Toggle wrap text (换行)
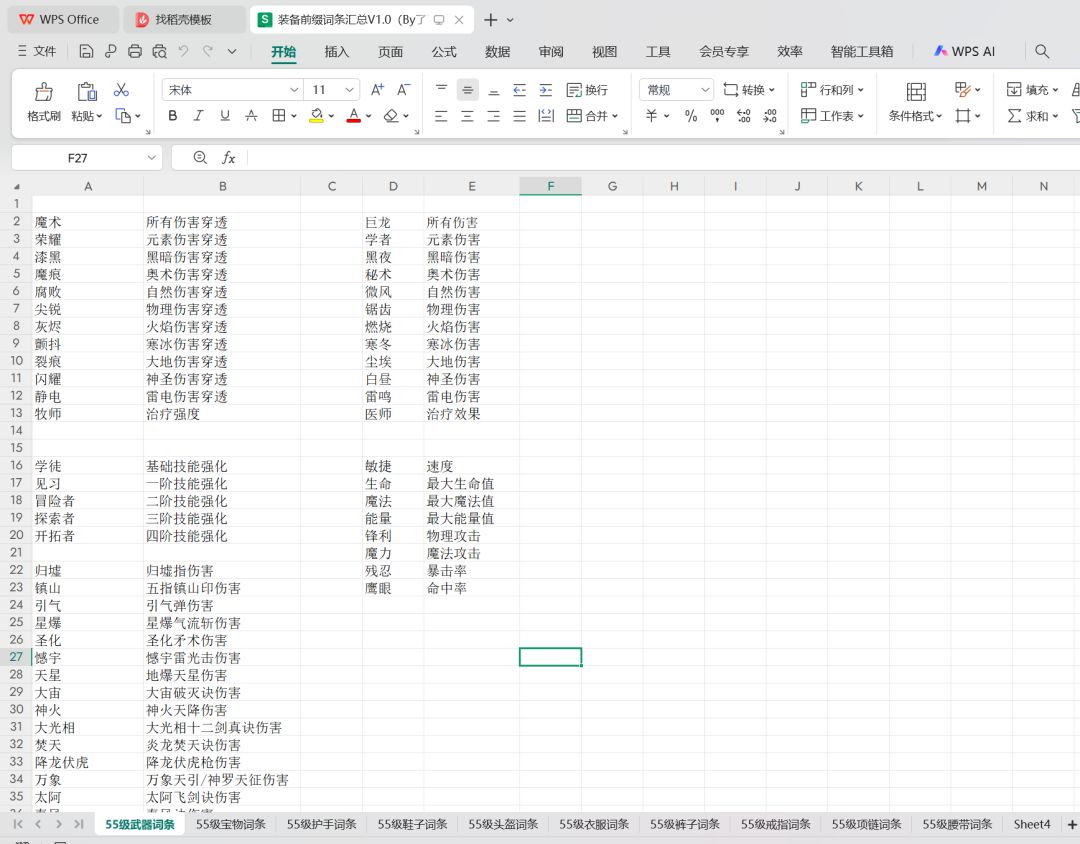Viewport: 1080px width, 844px height. coord(587,90)
